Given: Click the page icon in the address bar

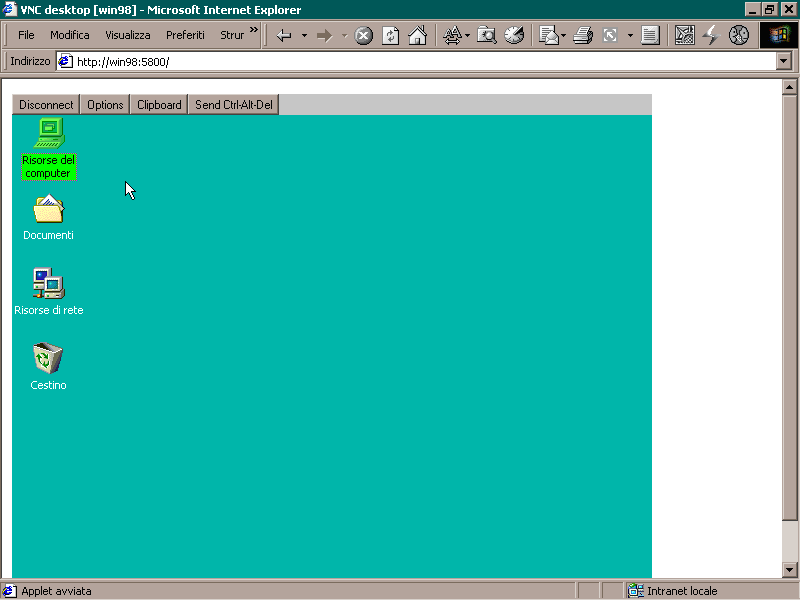Looking at the screenshot, I should pyautogui.click(x=65, y=62).
